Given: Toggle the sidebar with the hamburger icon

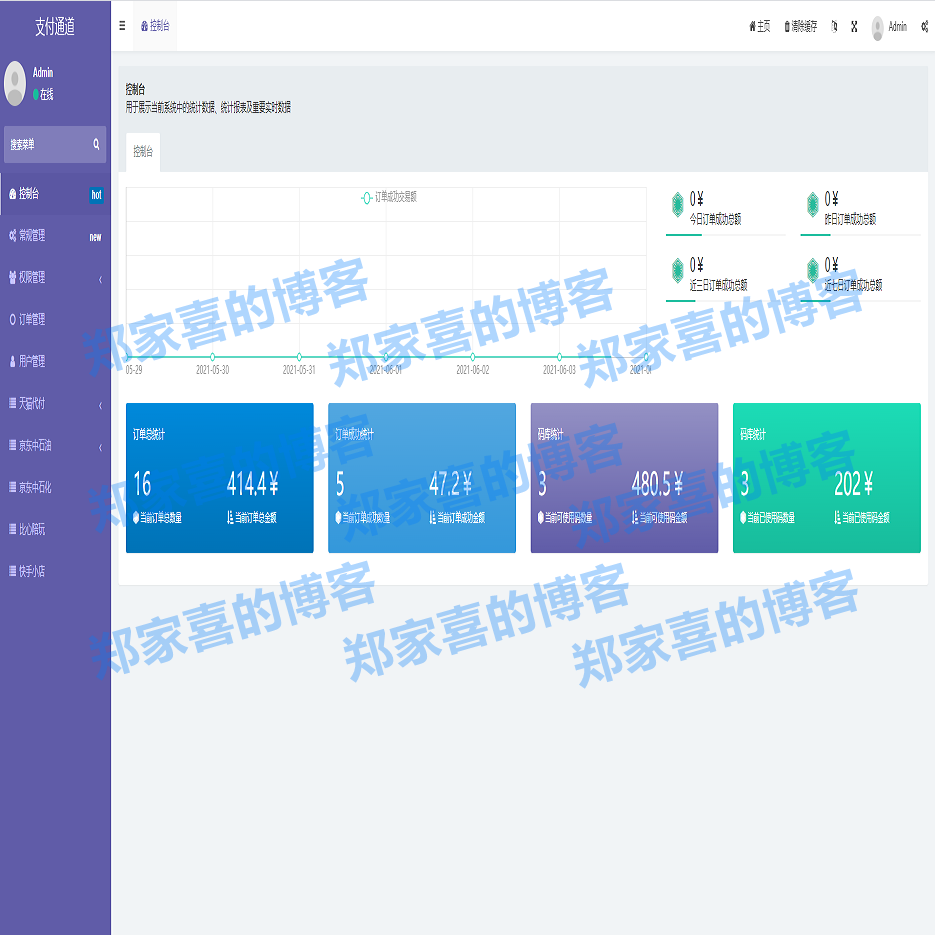Looking at the screenshot, I should [x=121, y=27].
